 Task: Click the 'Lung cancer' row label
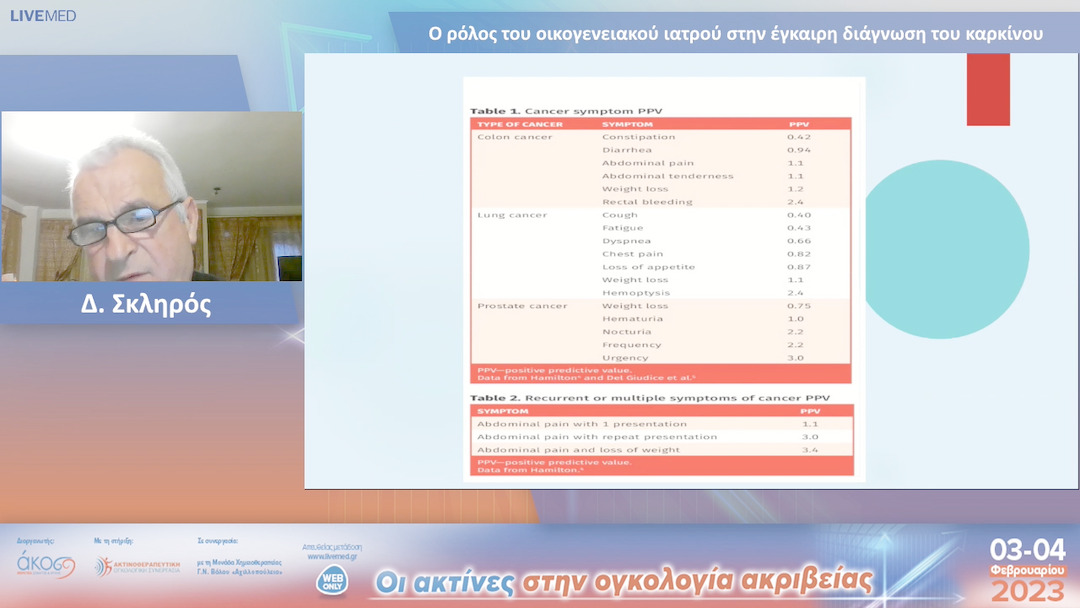click(x=512, y=215)
